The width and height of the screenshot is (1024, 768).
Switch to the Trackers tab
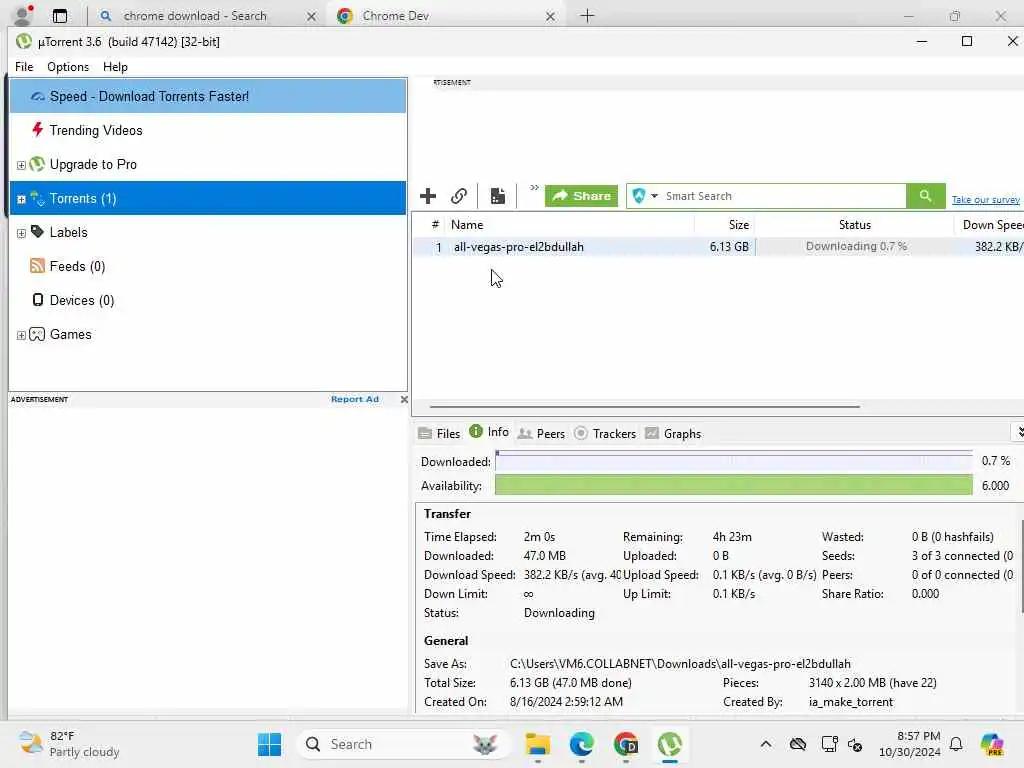coord(605,434)
